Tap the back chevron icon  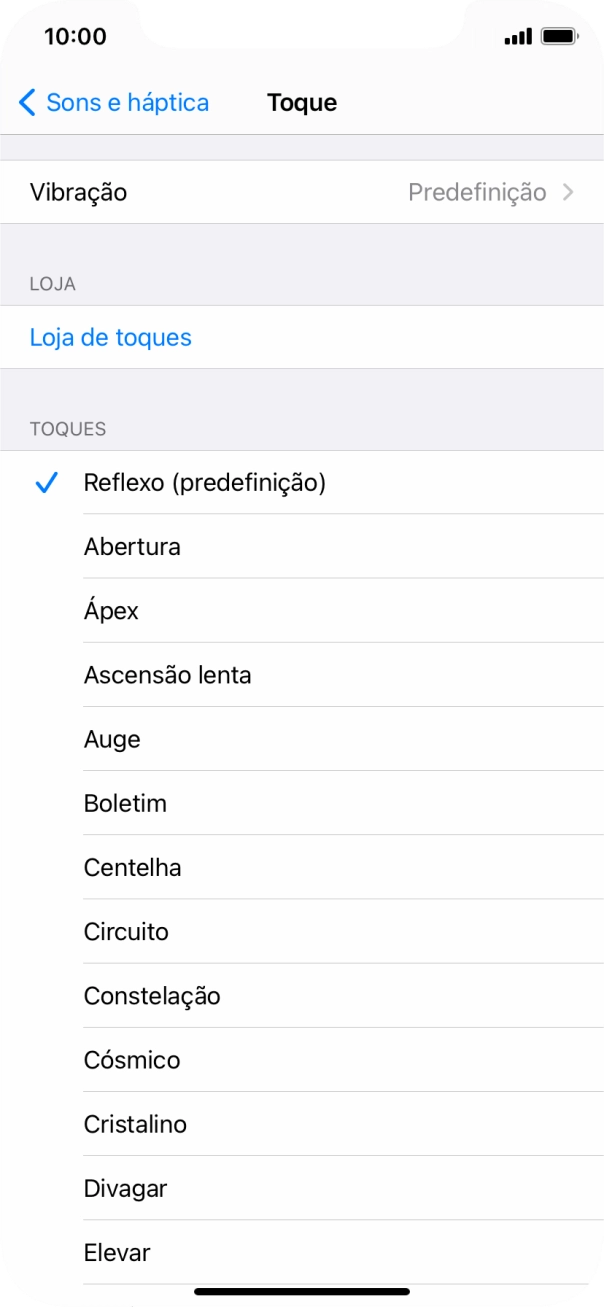coord(26,102)
